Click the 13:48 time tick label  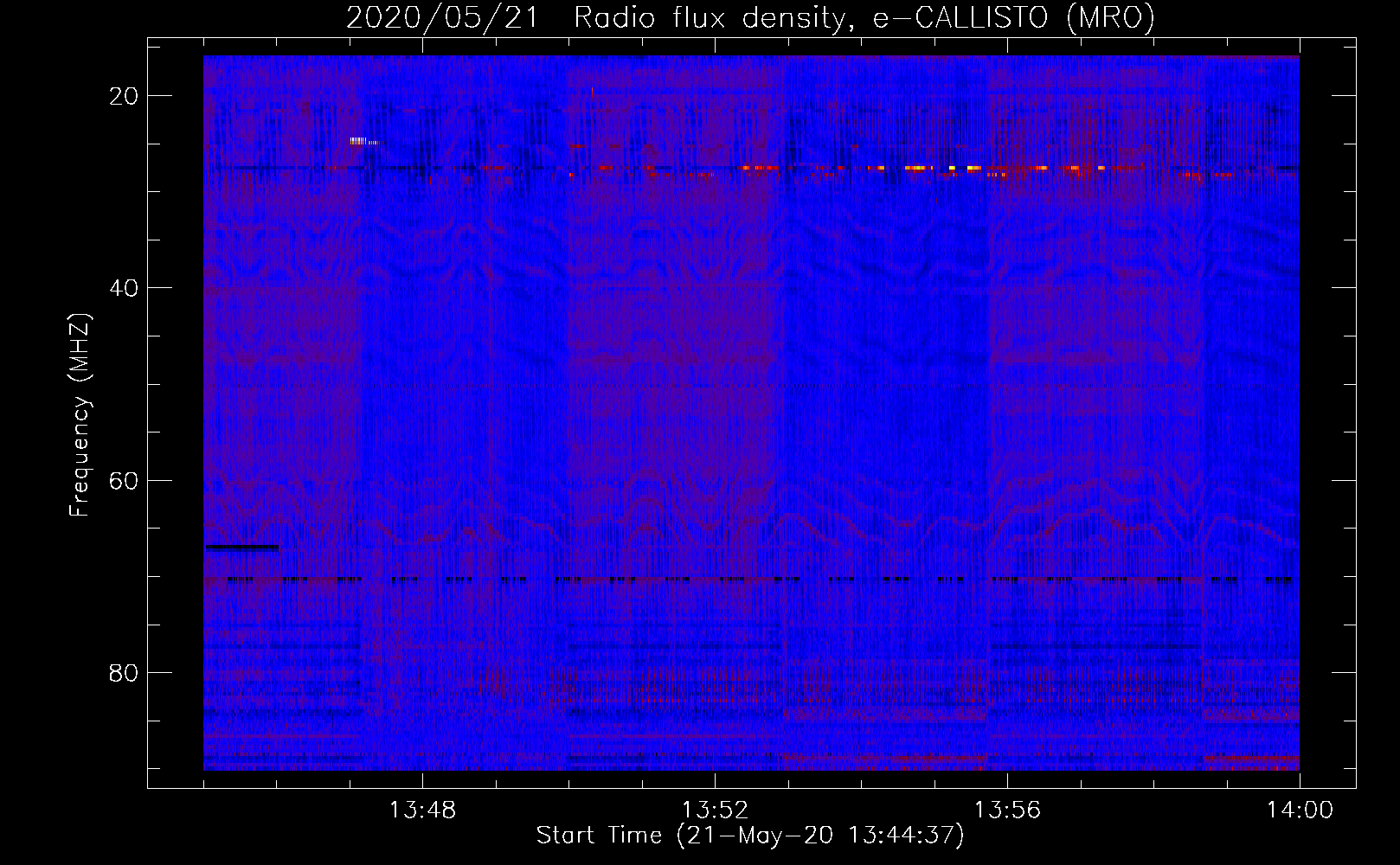click(x=422, y=811)
